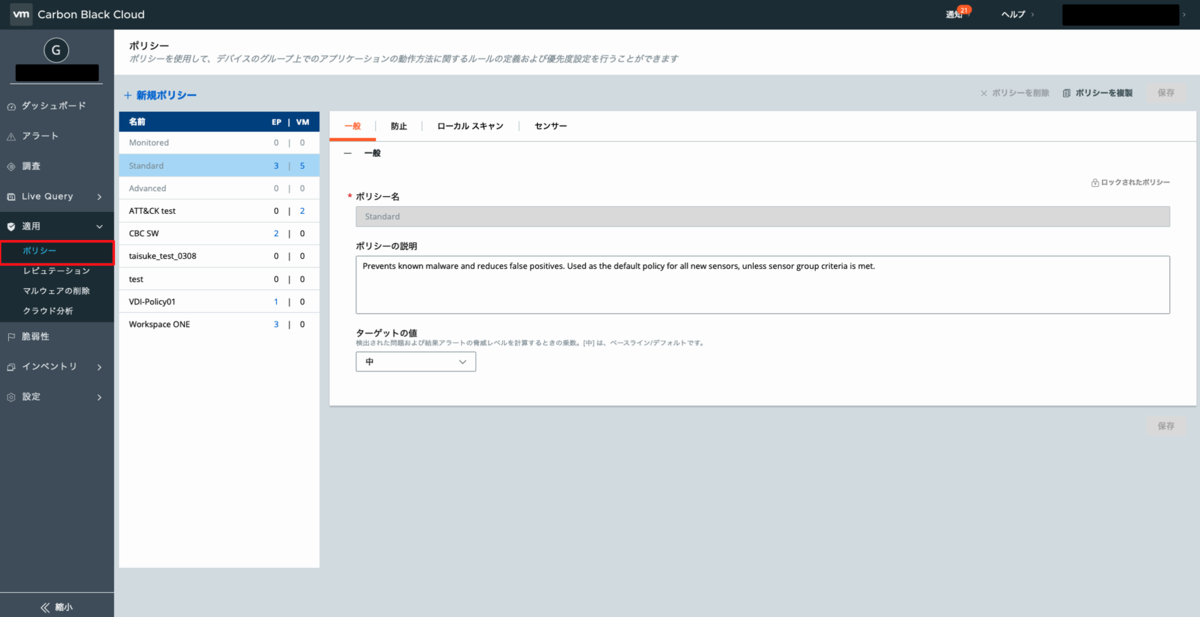Open レピュテーション in the sidebar

[x=57, y=271]
